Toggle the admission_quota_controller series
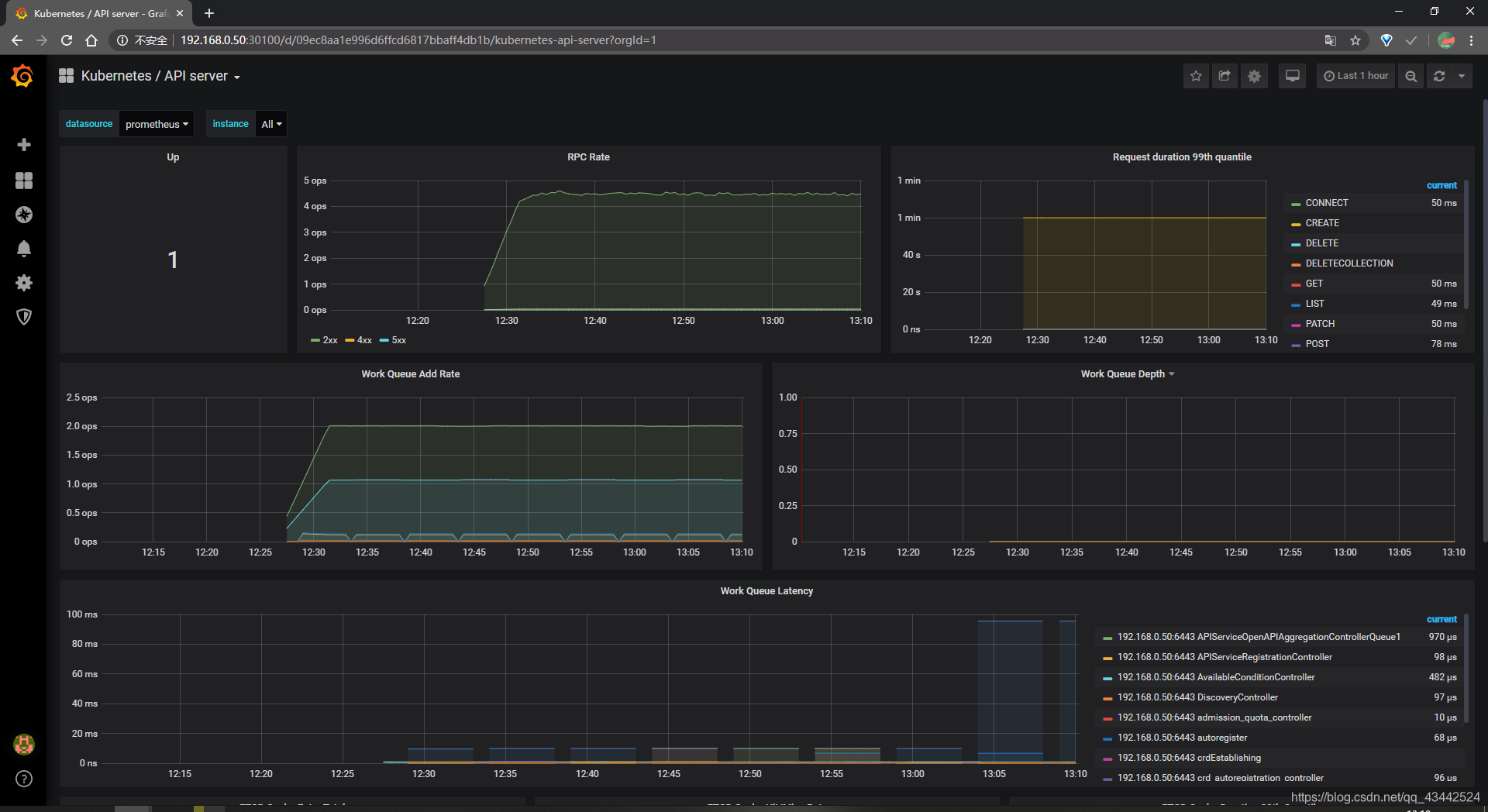This screenshot has width=1488, height=812. [x=1214, y=717]
